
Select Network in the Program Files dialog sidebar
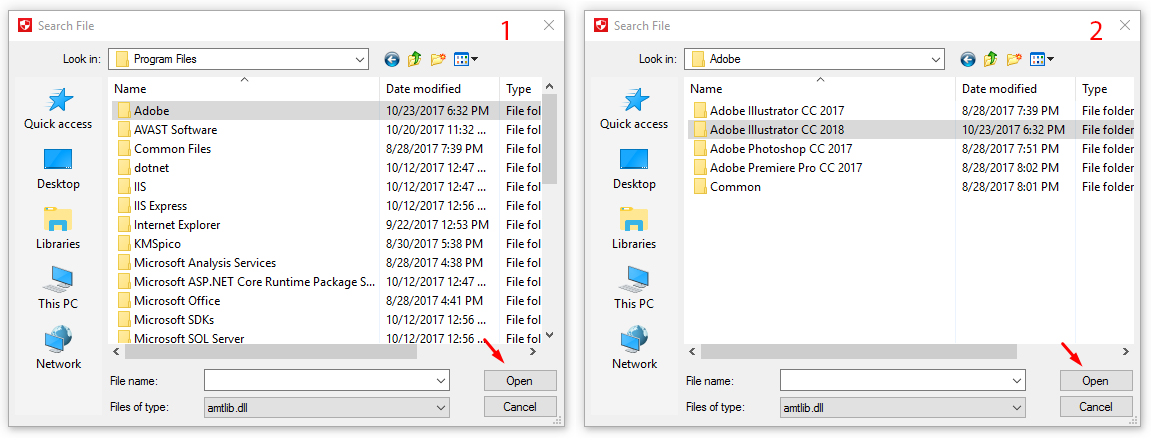[x=58, y=349]
